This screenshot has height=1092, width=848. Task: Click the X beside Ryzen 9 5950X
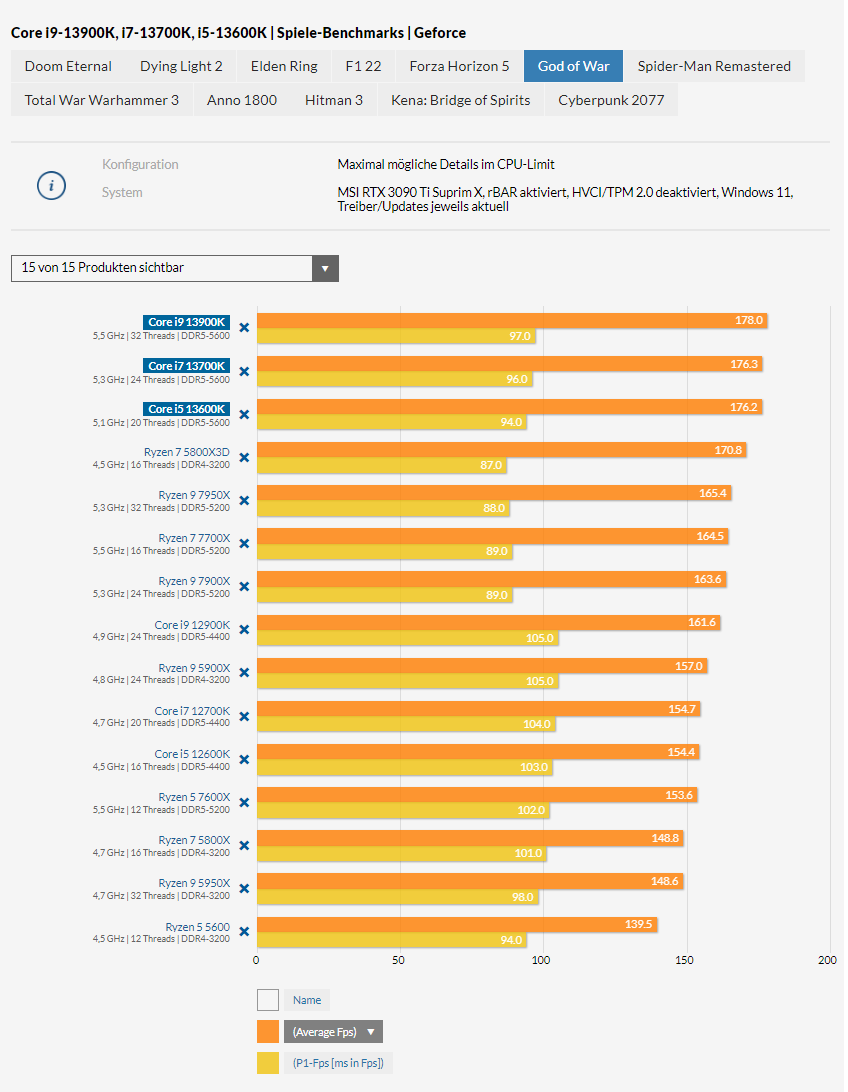coord(244,889)
